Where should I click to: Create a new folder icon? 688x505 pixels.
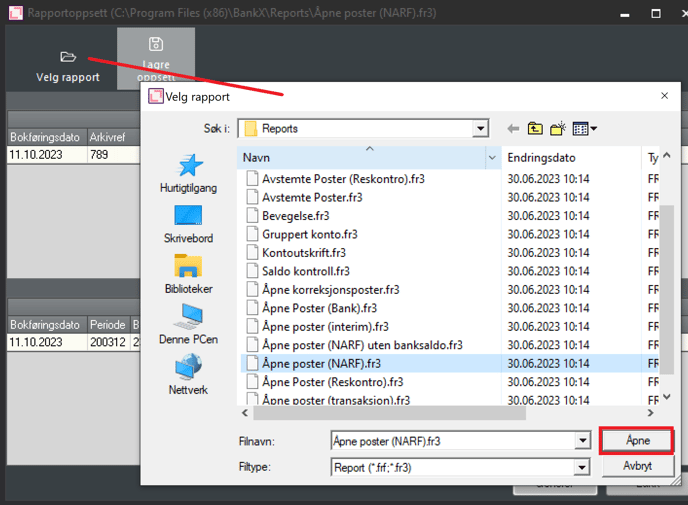(x=559, y=128)
